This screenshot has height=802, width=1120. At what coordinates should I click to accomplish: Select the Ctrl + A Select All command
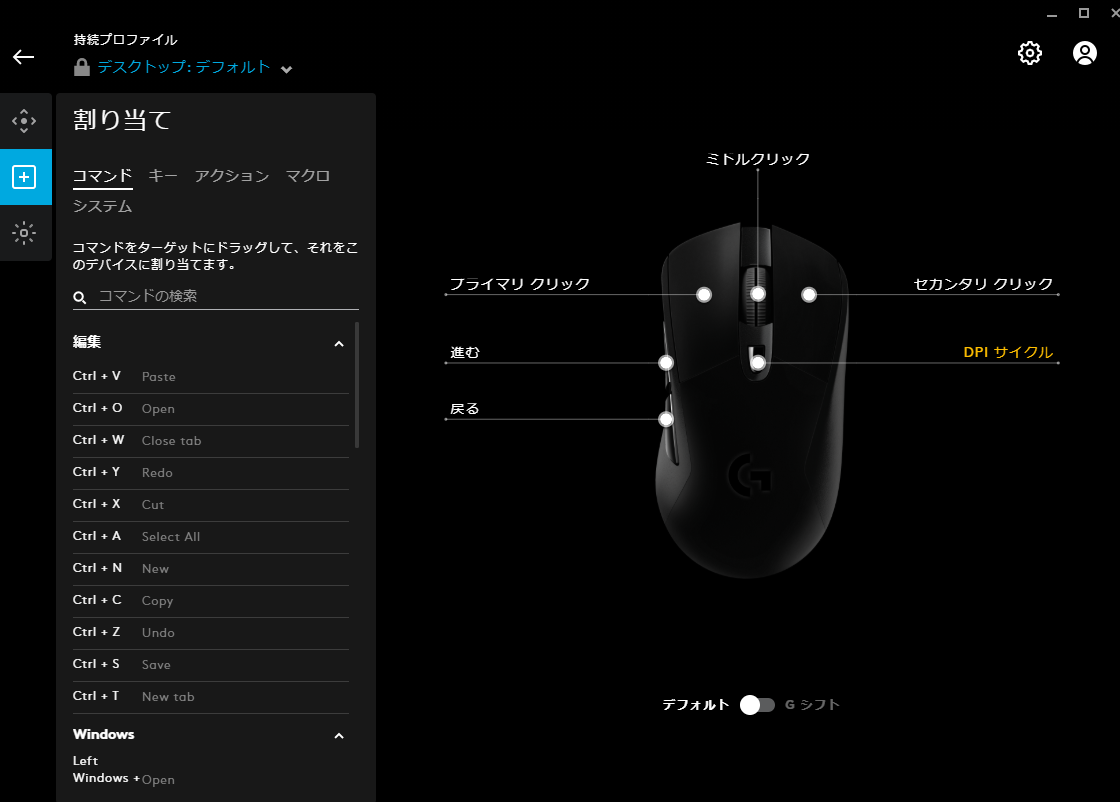(x=211, y=537)
